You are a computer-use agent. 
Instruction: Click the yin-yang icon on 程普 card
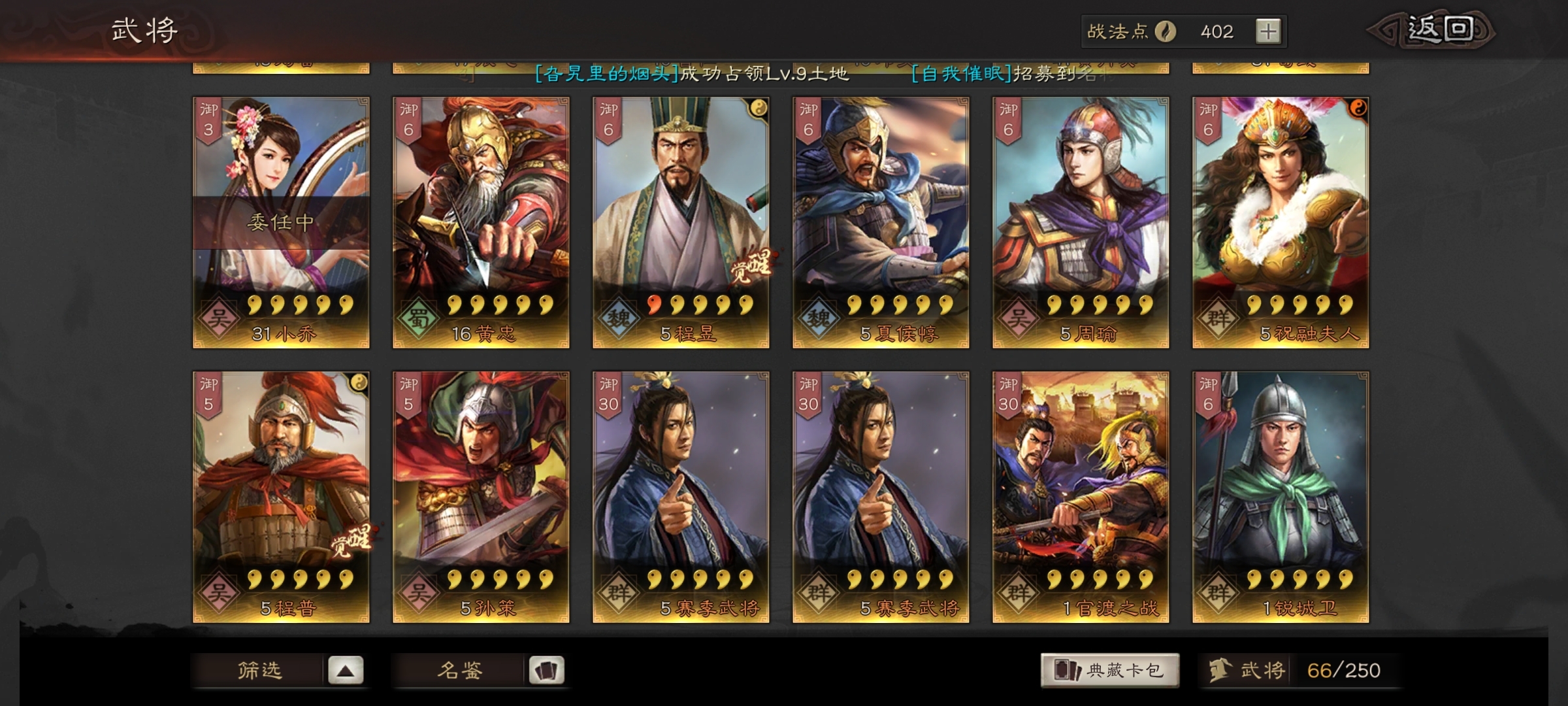pos(358,382)
